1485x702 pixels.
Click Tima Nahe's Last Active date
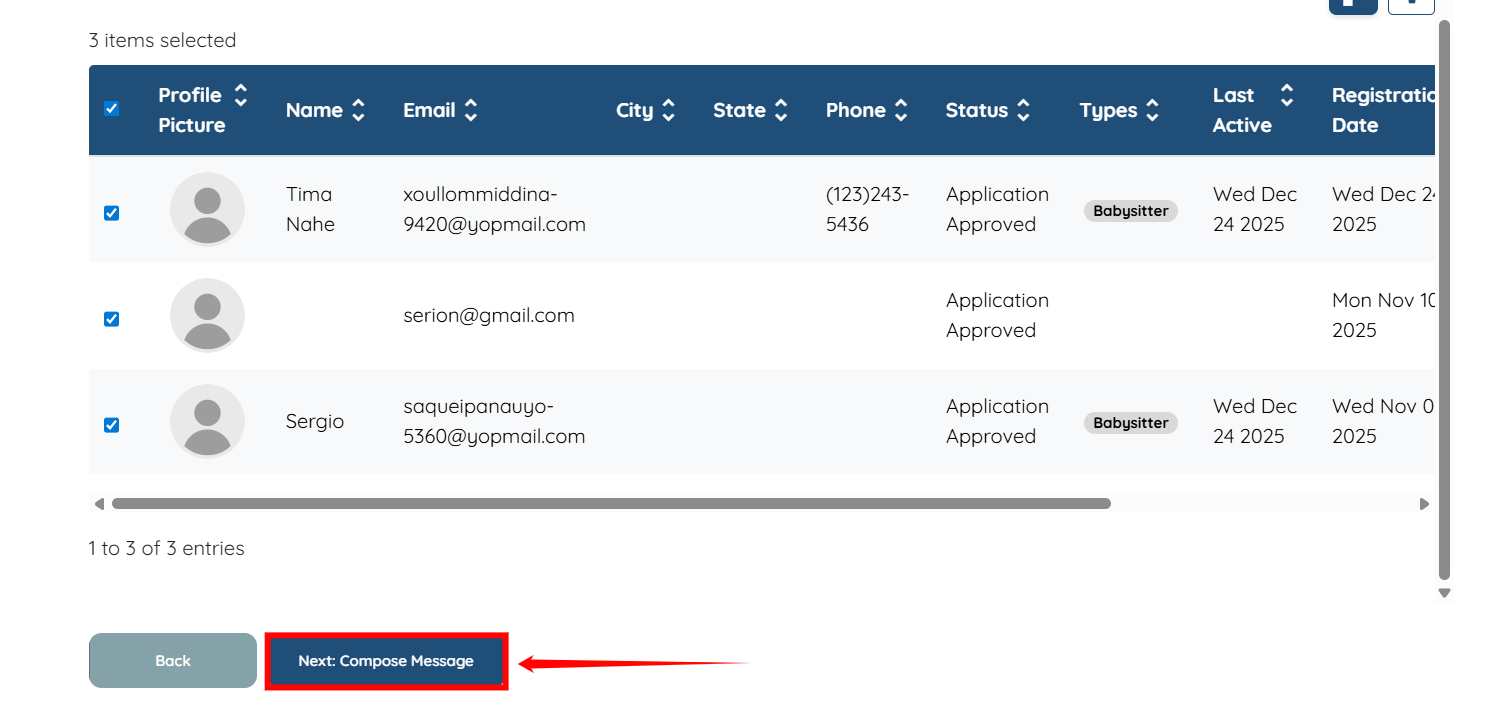[1255, 209]
